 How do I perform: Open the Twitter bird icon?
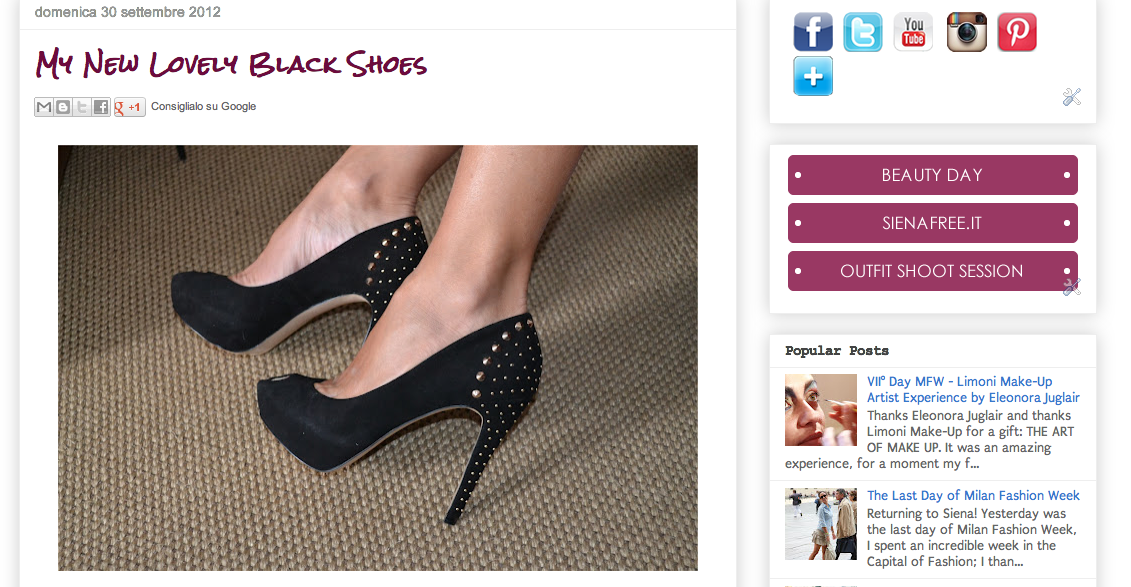tap(863, 32)
